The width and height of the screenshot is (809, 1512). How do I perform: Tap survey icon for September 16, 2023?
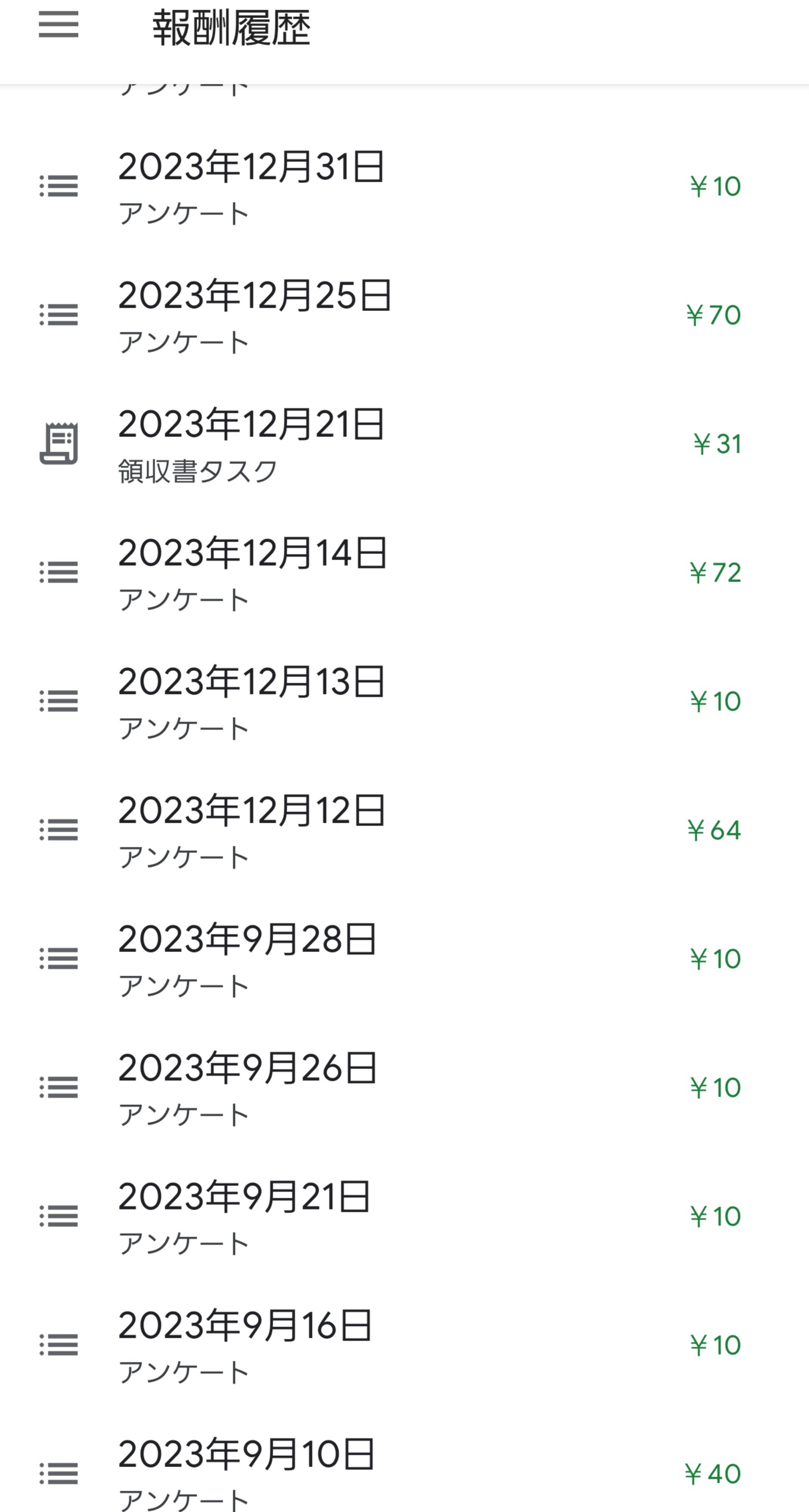(x=58, y=1344)
